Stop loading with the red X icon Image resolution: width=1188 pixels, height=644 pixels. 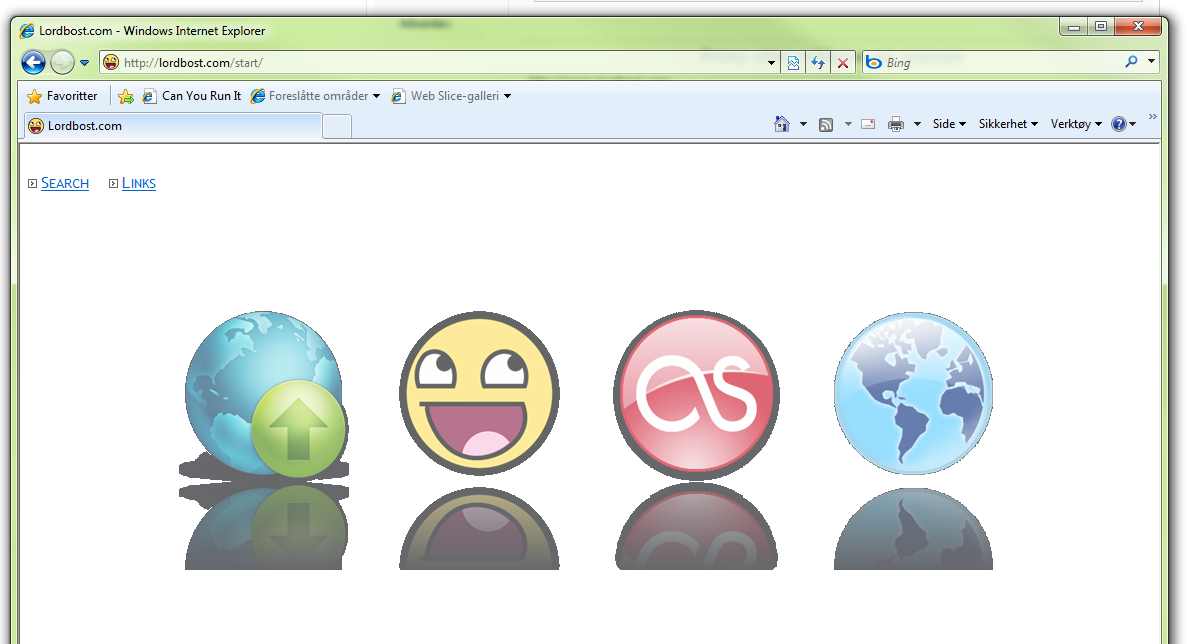click(x=843, y=63)
